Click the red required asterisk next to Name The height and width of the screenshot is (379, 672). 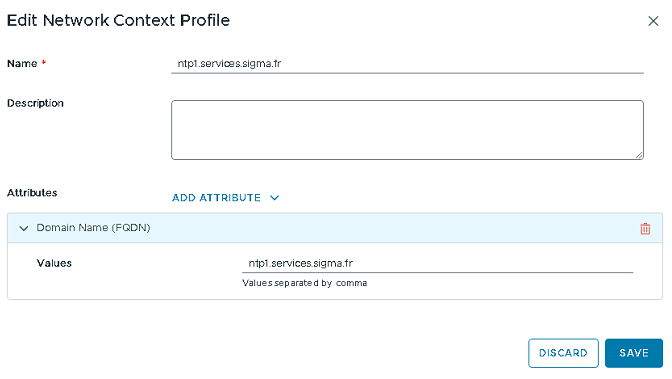(x=44, y=63)
